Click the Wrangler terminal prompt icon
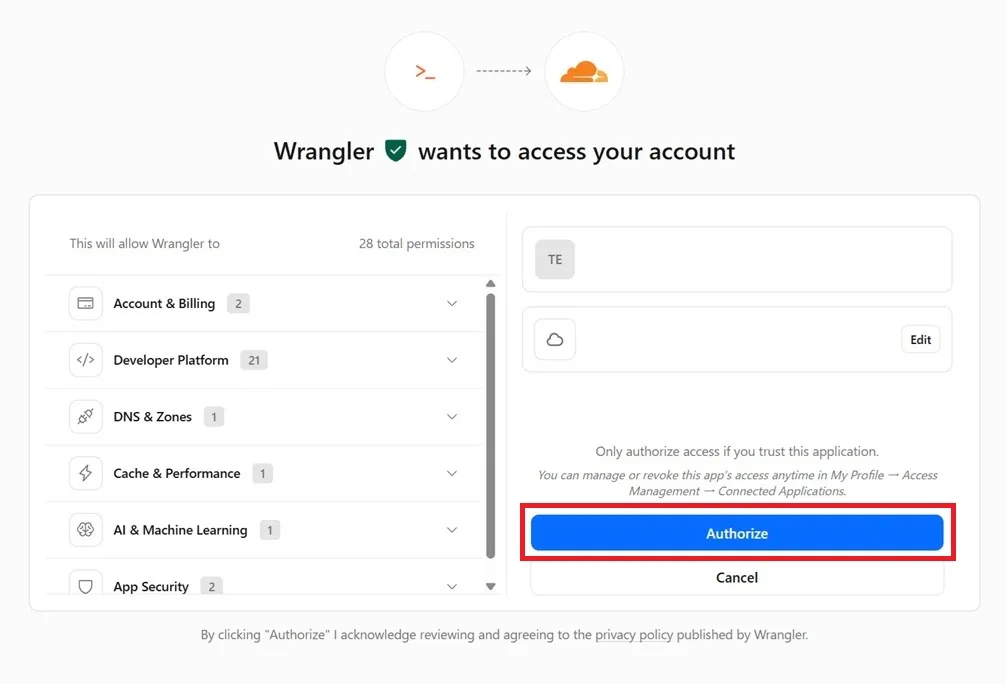The height and width of the screenshot is (684, 1006). [425, 71]
